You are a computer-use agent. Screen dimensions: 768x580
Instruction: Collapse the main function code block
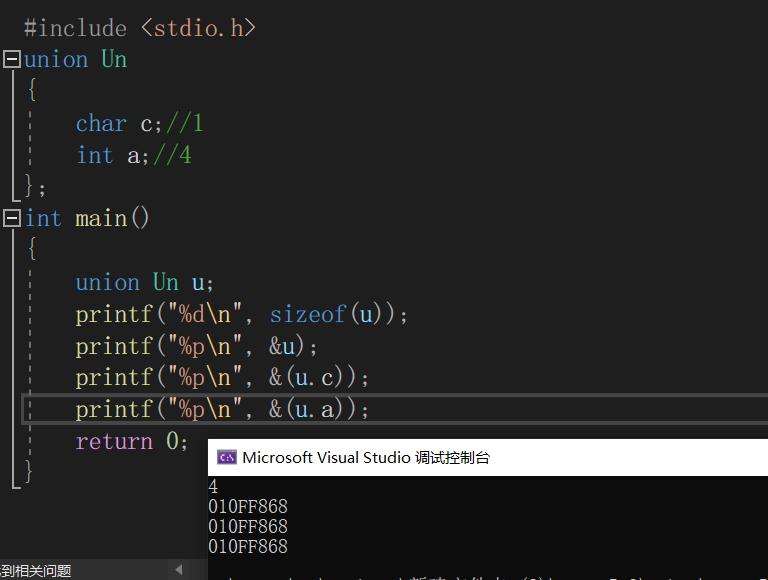12,218
